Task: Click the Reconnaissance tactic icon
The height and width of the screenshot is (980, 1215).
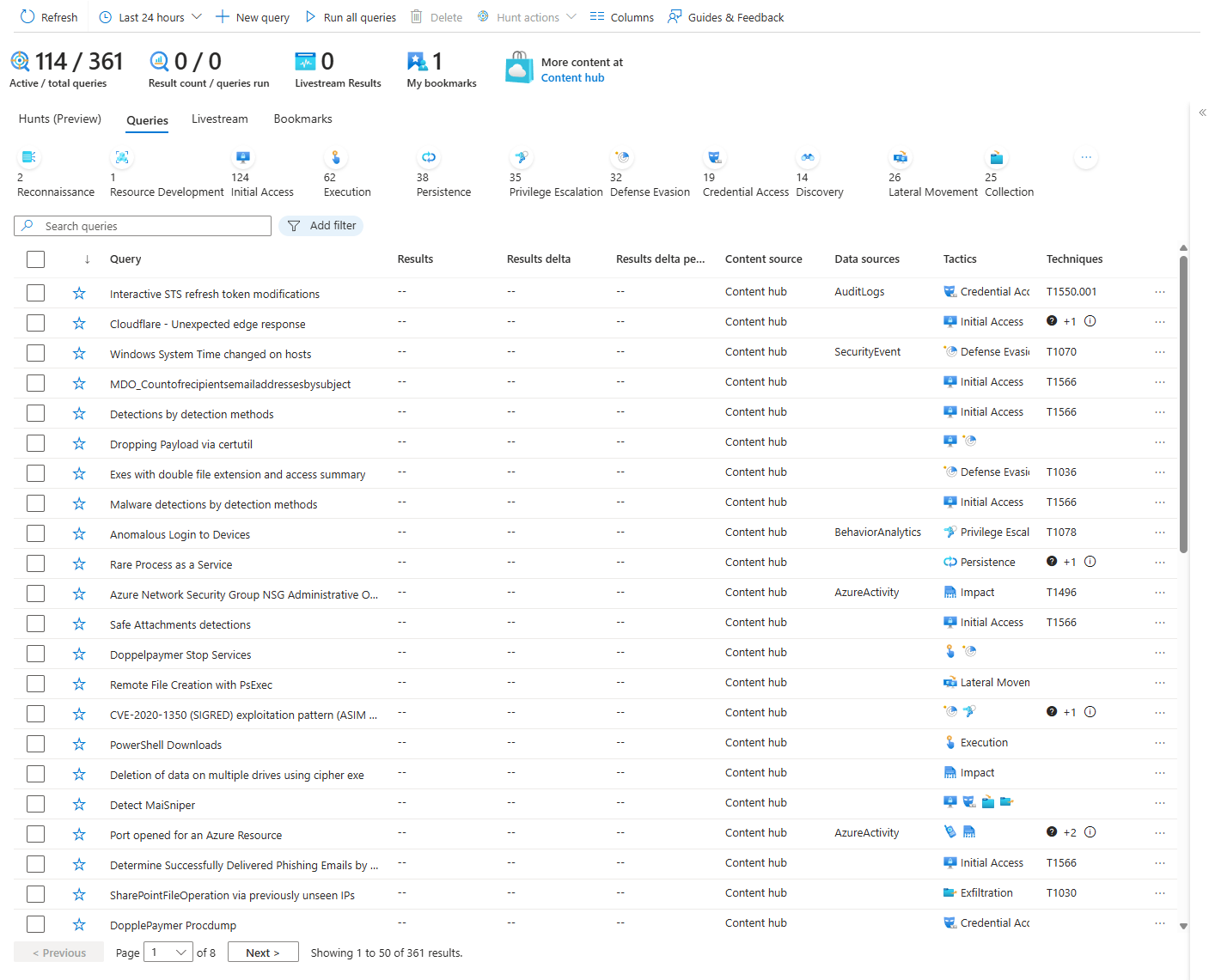Action: click(28, 157)
